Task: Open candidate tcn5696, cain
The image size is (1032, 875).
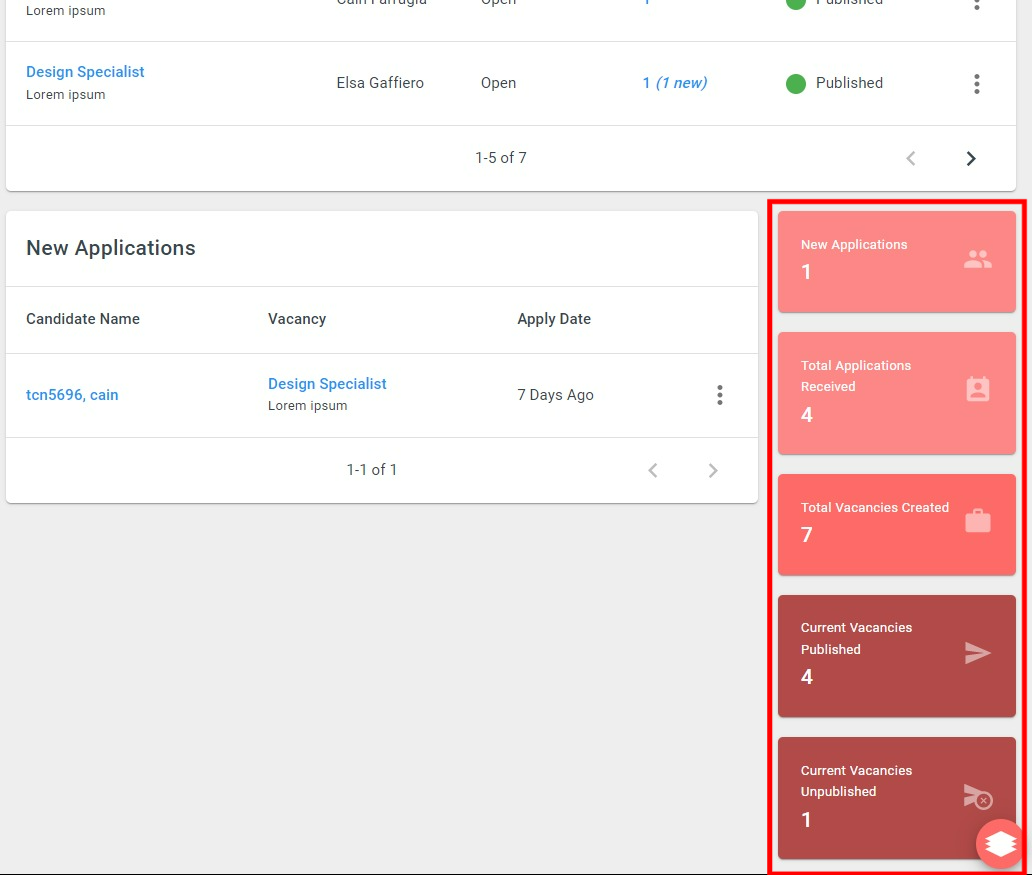Action: pyautogui.click(x=72, y=395)
